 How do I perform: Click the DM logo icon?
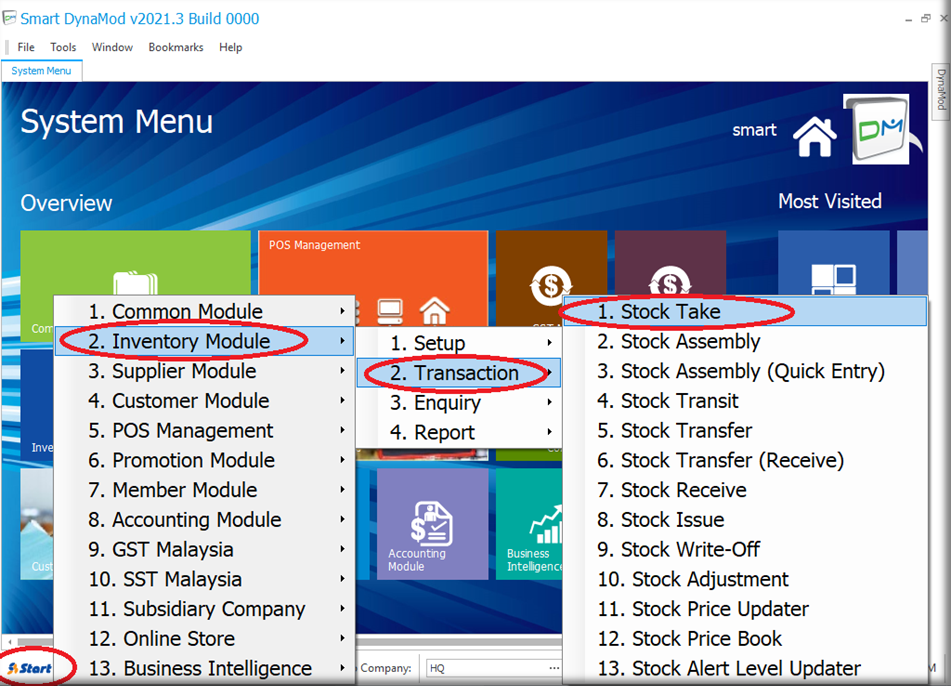[x=877, y=130]
